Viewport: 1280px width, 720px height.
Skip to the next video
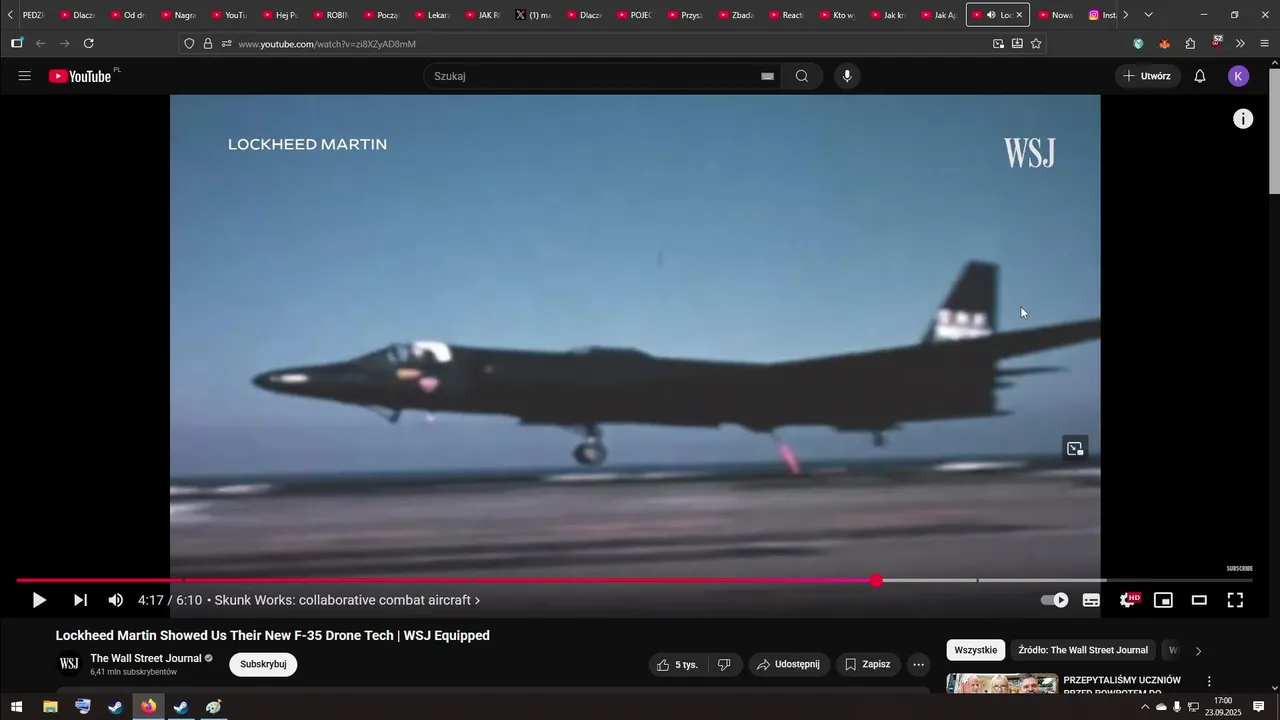[80, 600]
